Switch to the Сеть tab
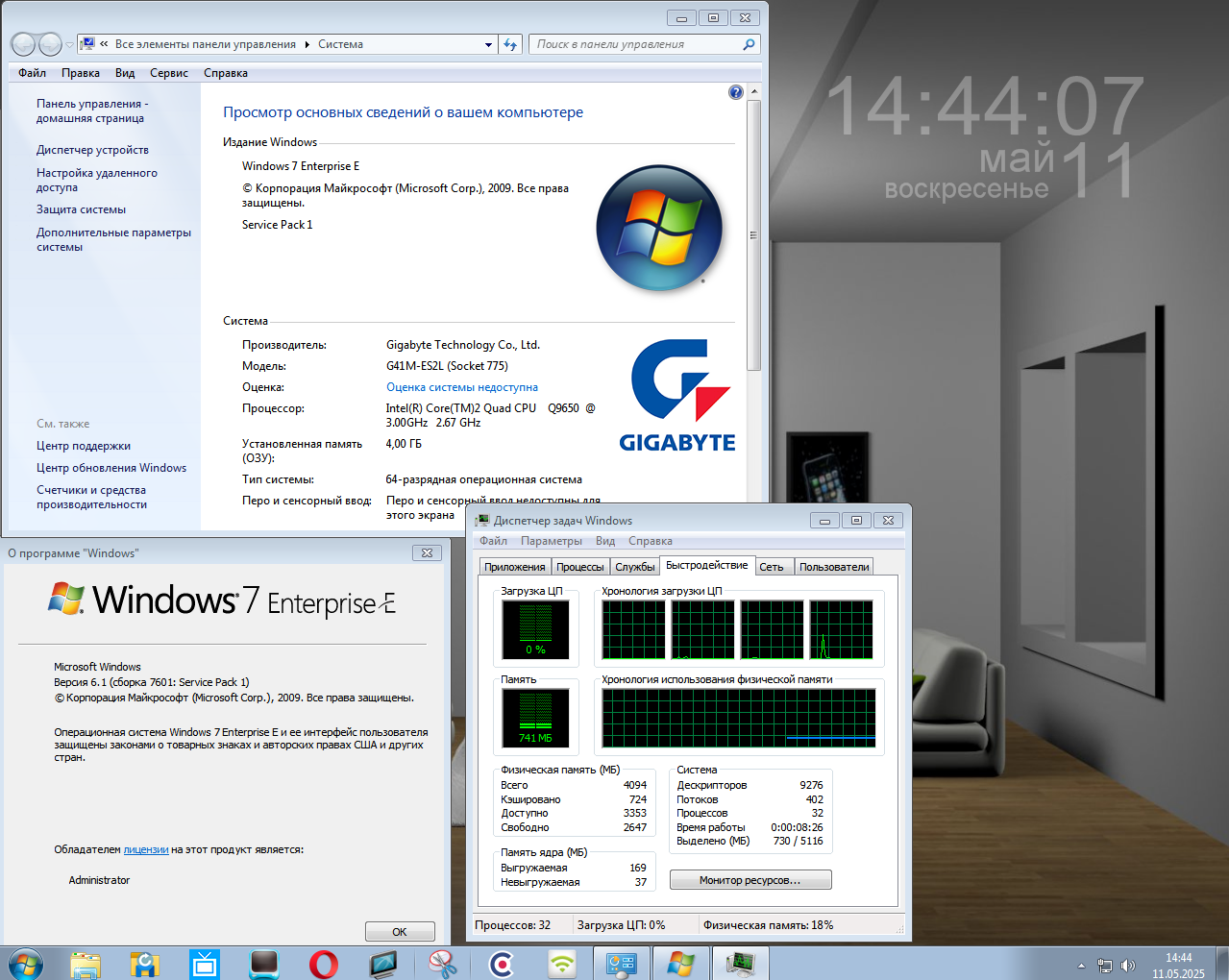The width and height of the screenshot is (1229, 980). tap(772, 567)
